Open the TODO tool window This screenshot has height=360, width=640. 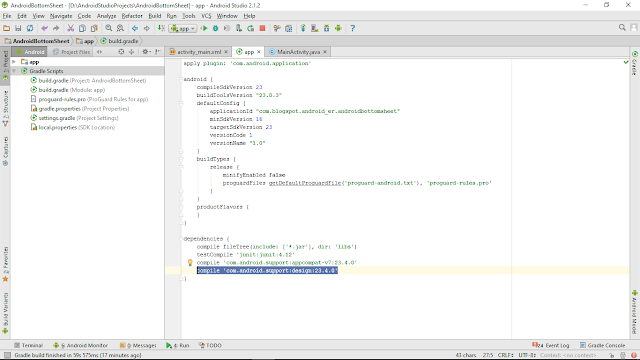click(x=210, y=345)
